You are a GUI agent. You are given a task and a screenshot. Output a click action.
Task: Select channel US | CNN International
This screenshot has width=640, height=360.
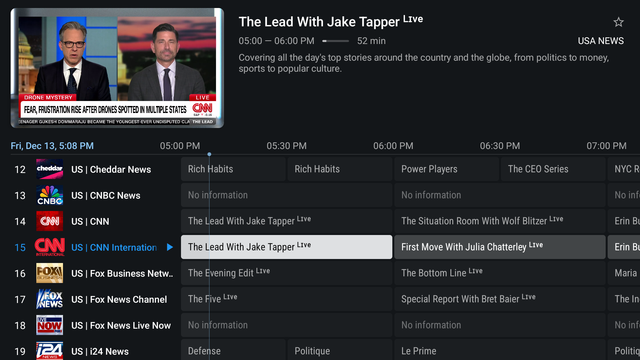(x=114, y=247)
